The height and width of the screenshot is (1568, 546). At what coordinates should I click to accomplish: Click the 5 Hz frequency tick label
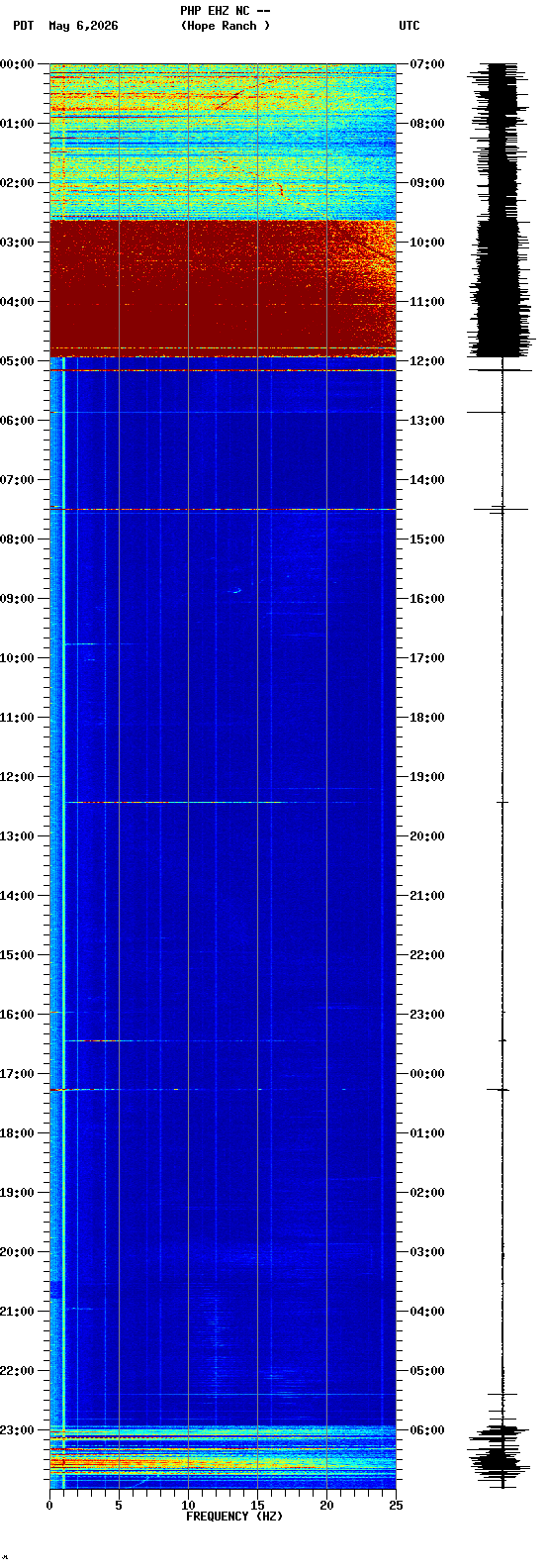[119, 1506]
